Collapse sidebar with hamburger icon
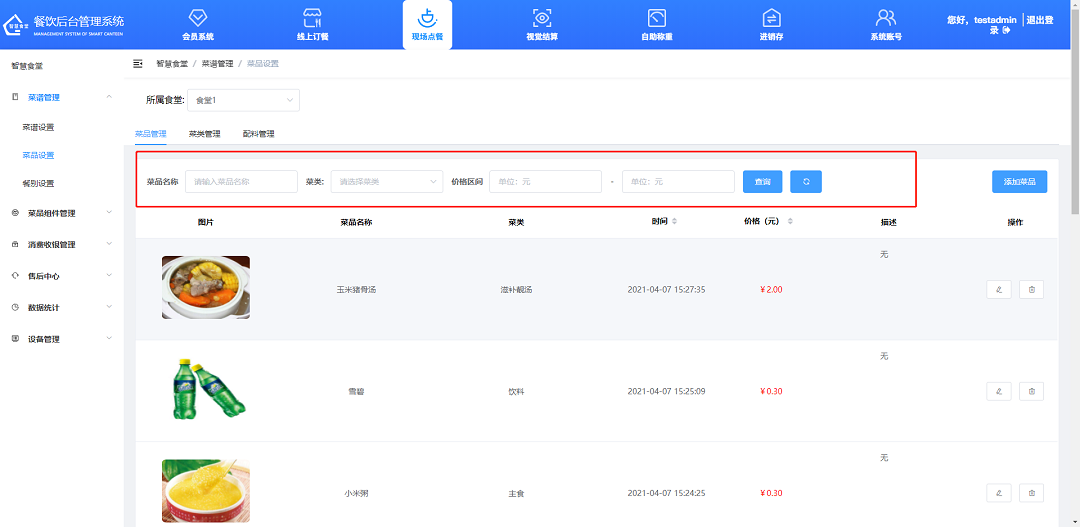The height and width of the screenshot is (527, 1080). [x=138, y=63]
